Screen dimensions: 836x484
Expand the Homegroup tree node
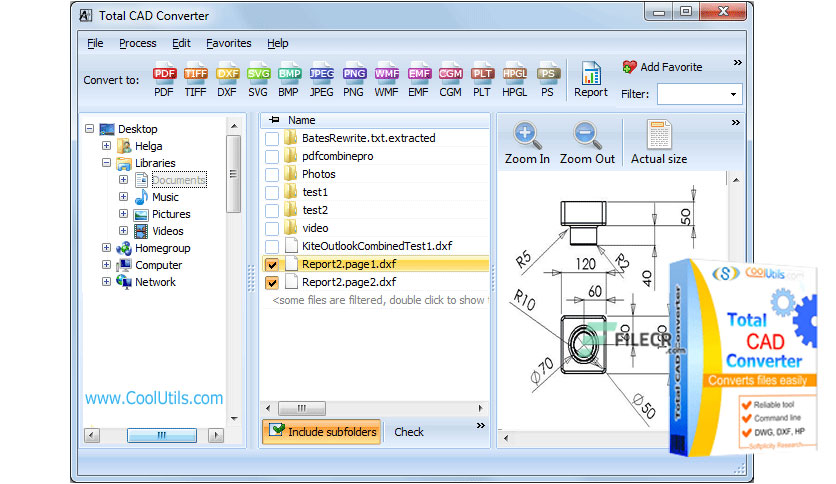[106, 248]
